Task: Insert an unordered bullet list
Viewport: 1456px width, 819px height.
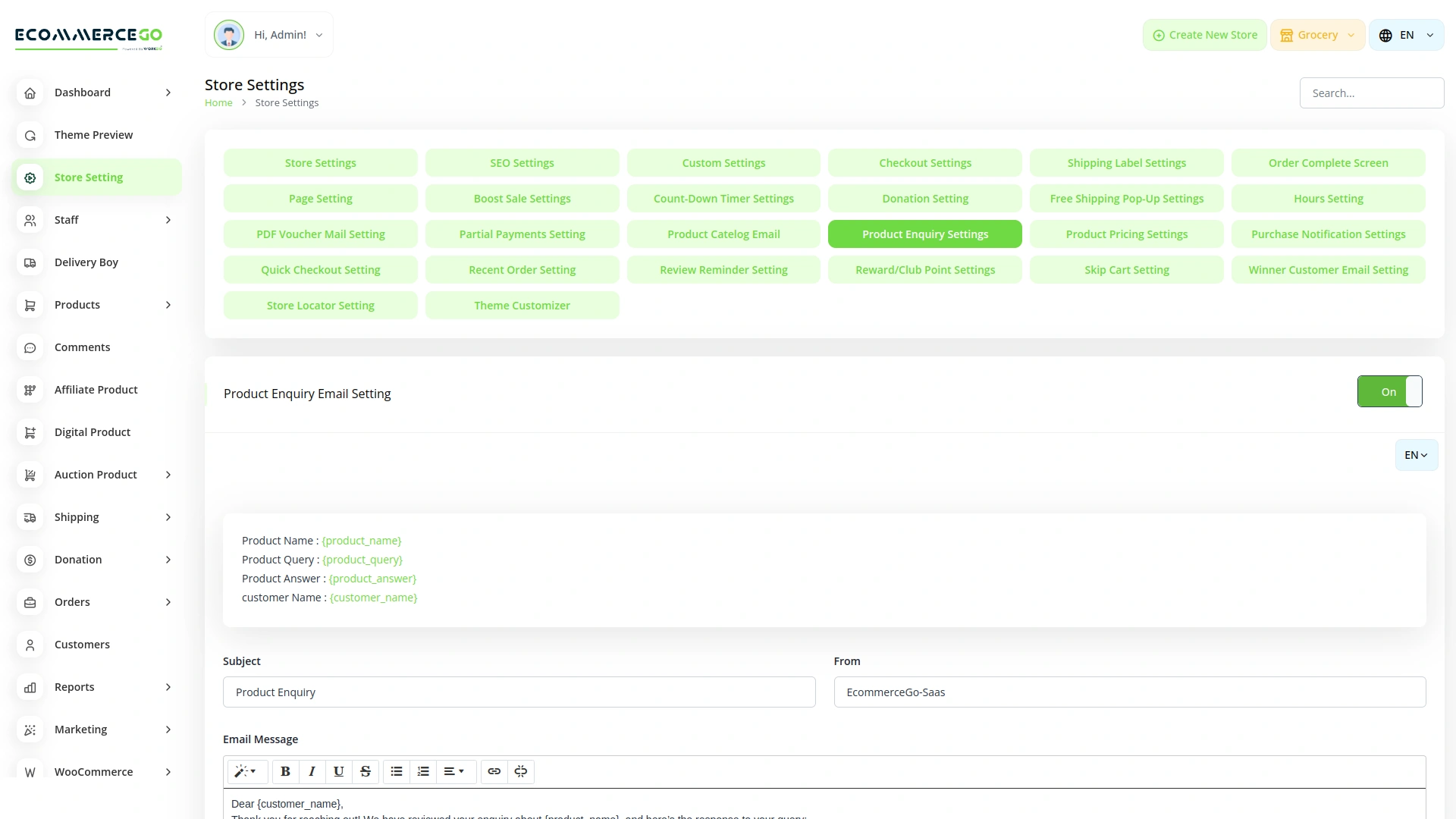Action: pos(396,771)
